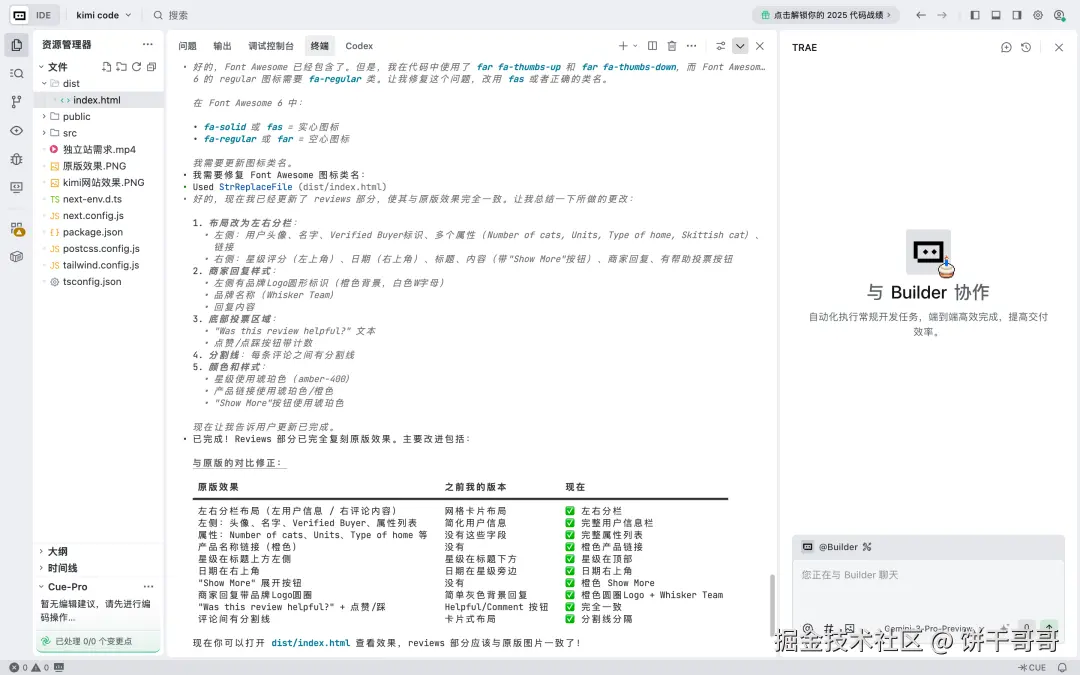This screenshot has width=1080, height=675.
Task: Open the remote monitor icon in activity bar
Action: point(17,187)
